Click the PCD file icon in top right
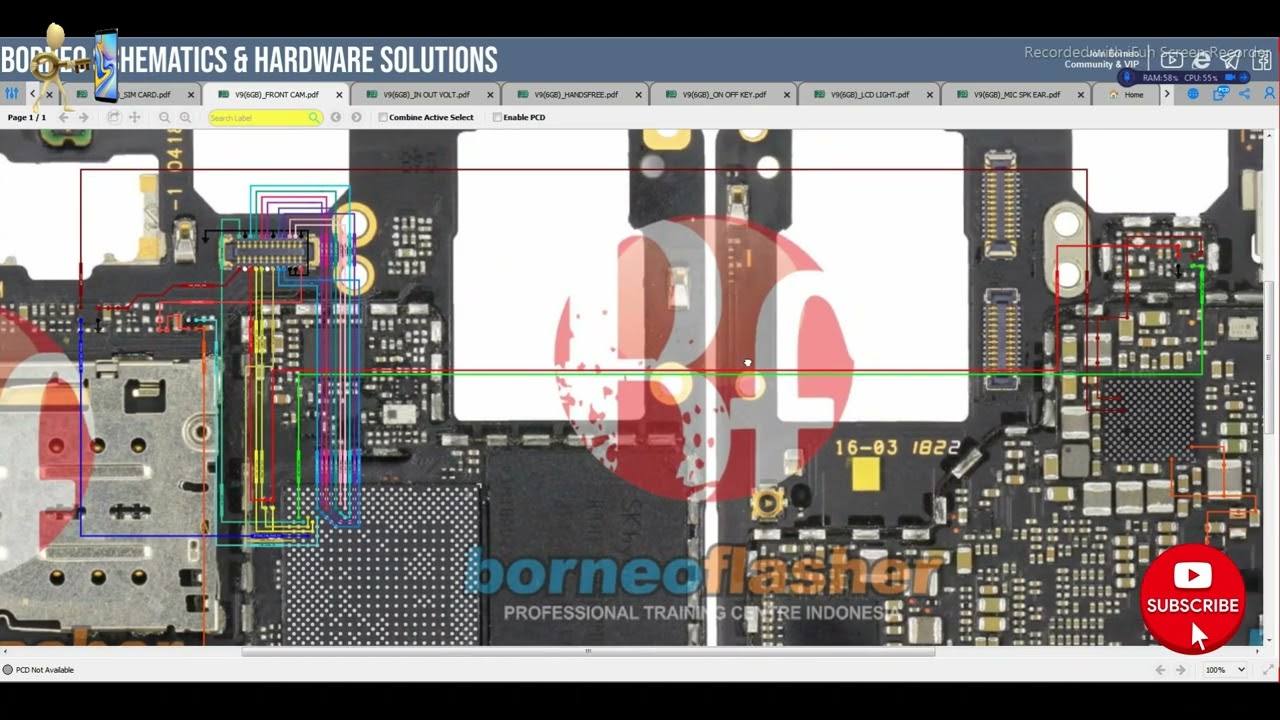Viewport: 1280px width, 720px height. (x=1220, y=94)
